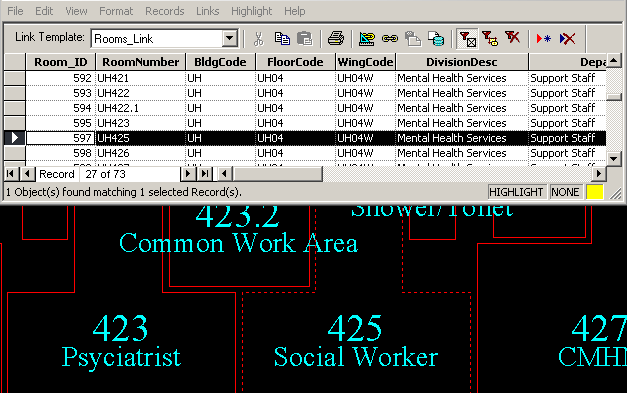Click the yellow highlight color swatch
627x393 pixels.
595,192
